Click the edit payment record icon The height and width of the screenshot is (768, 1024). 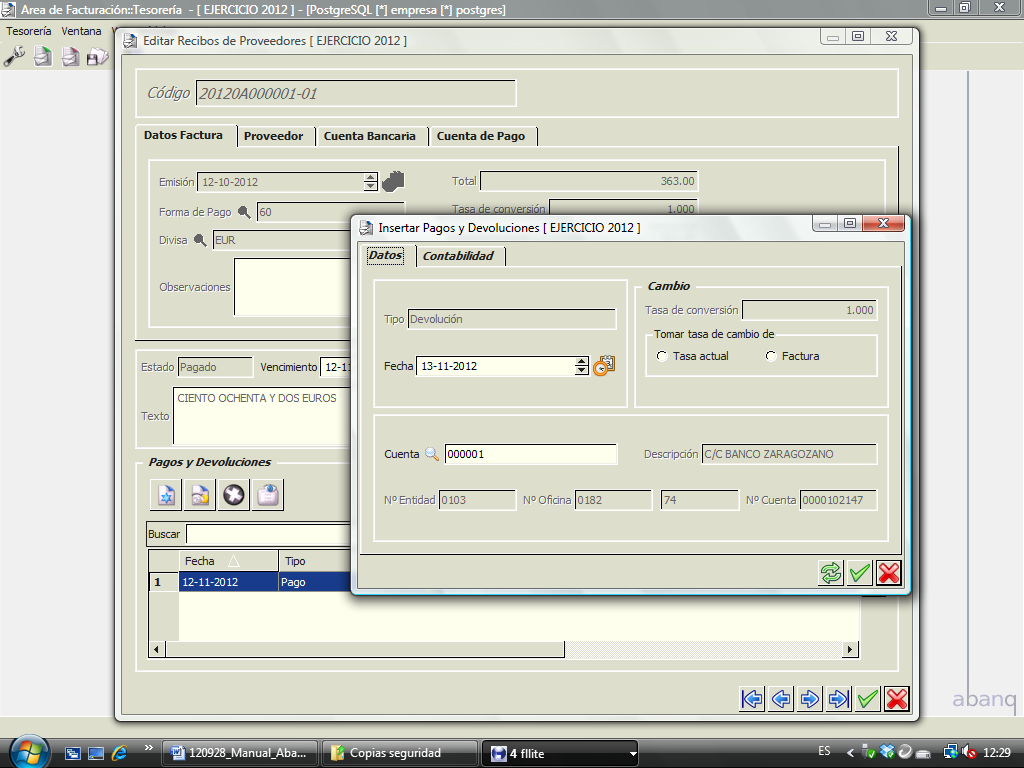point(200,495)
